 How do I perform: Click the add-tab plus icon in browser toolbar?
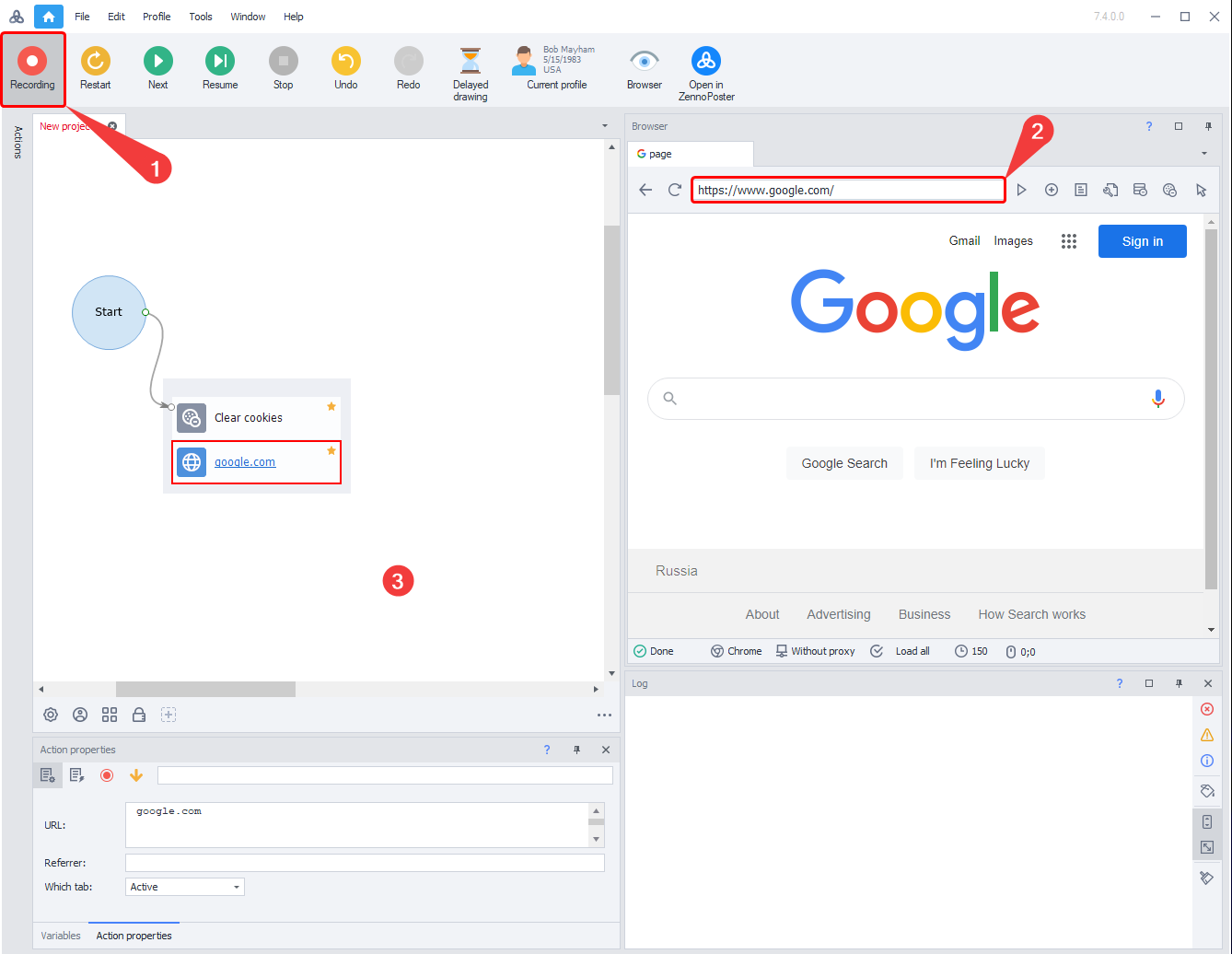pos(1052,190)
